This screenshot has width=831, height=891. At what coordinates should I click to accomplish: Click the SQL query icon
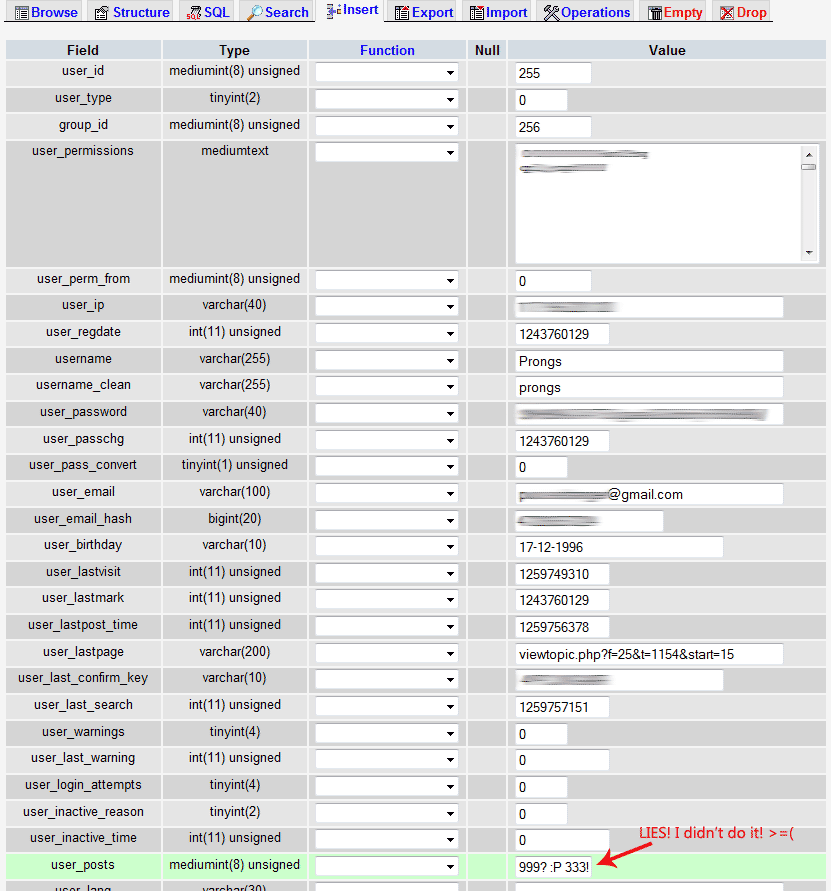coord(193,13)
